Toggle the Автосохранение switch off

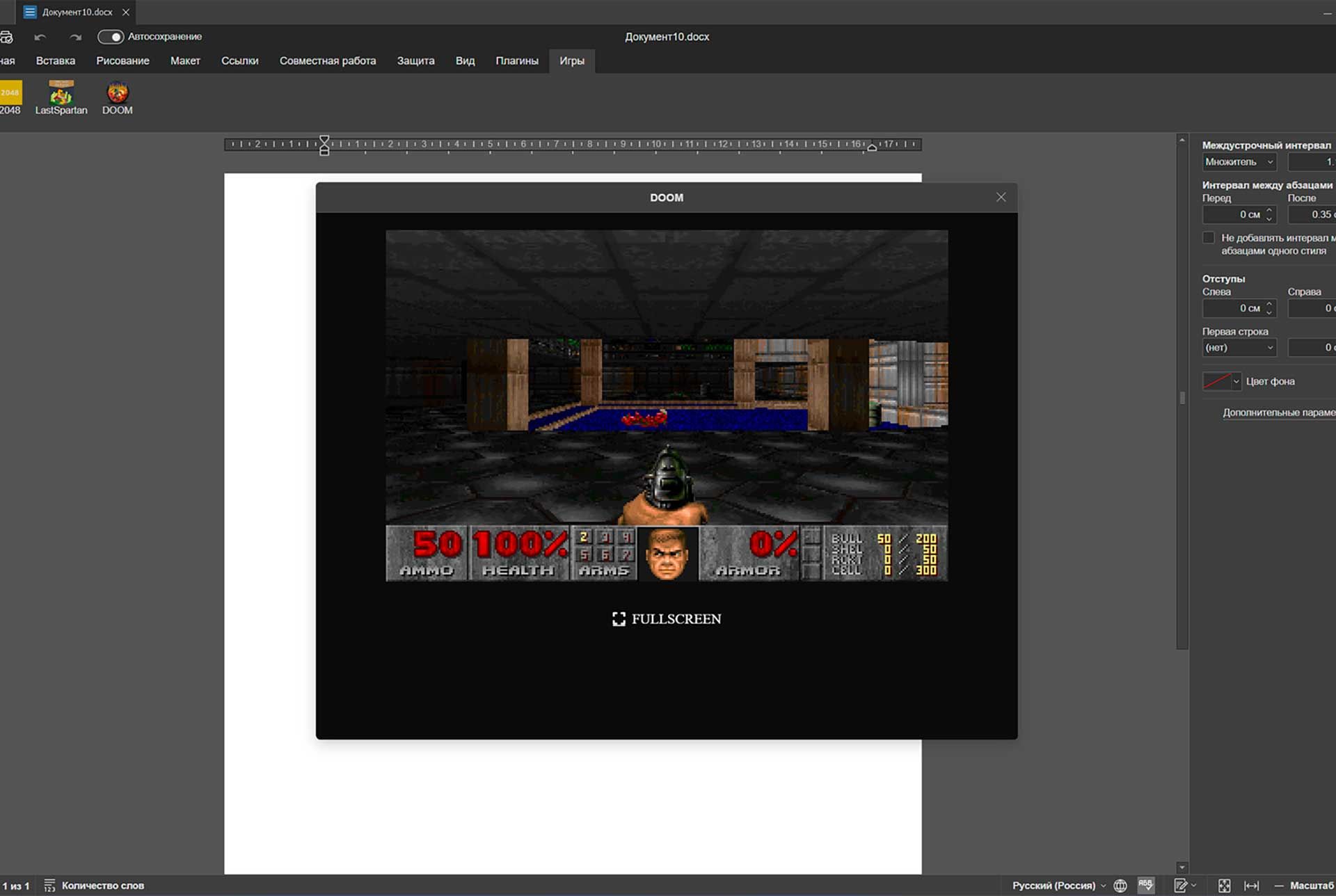coord(111,37)
